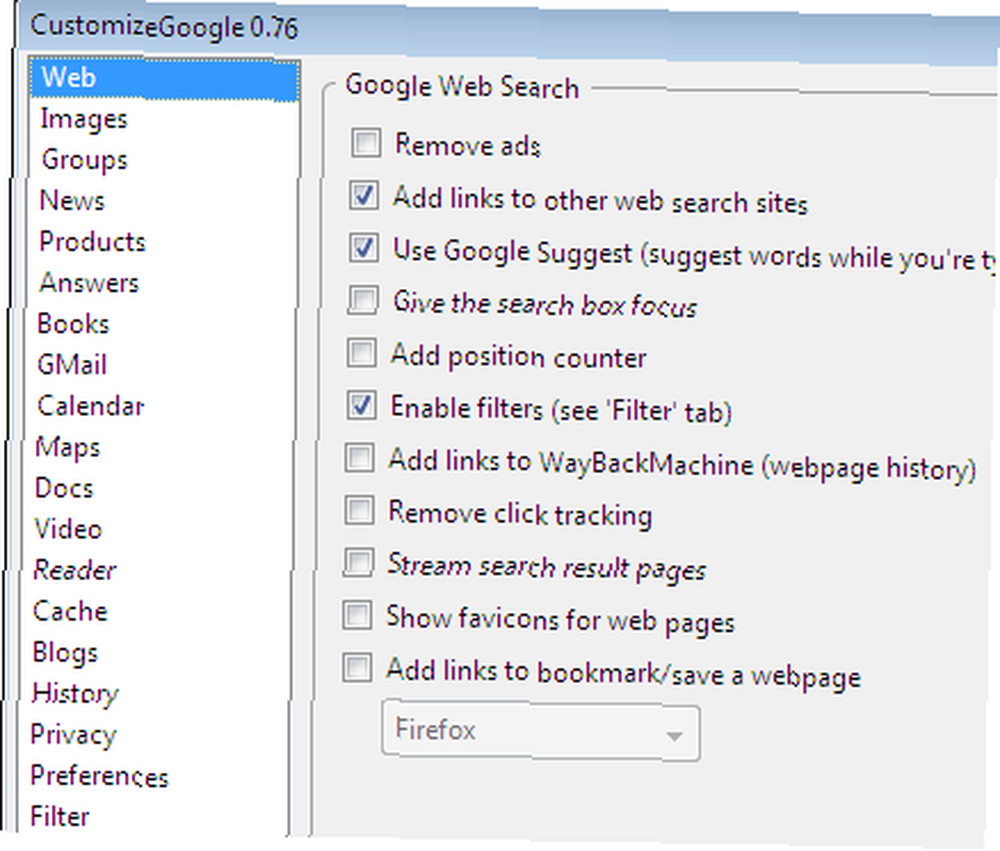Check Stream search result pages

358,563
